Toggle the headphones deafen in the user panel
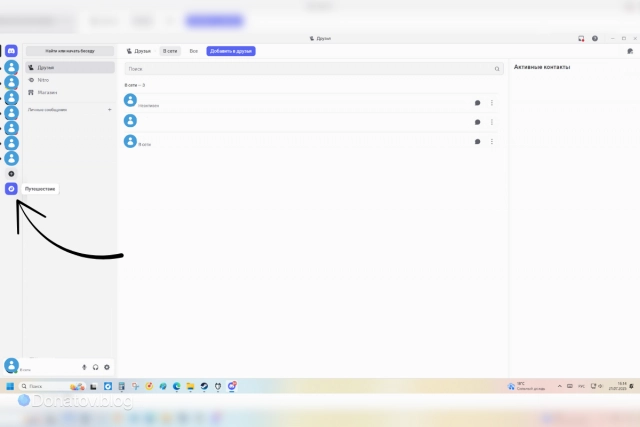Screen dimensions: 640x427 [96, 367]
